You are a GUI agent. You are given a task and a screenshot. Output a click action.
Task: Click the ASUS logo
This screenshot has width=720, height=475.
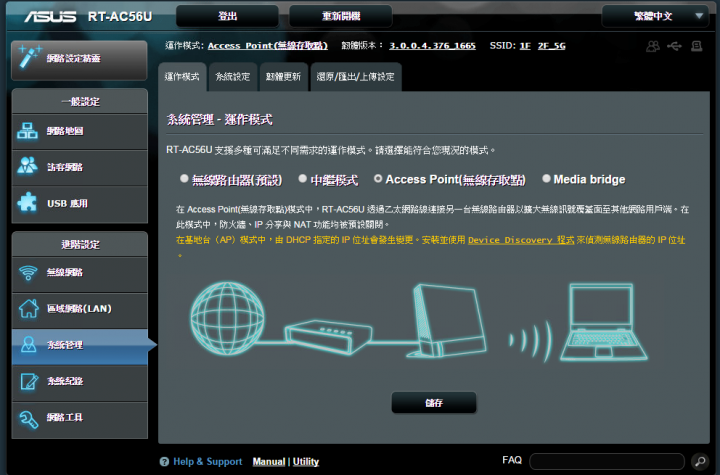point(51,17)
